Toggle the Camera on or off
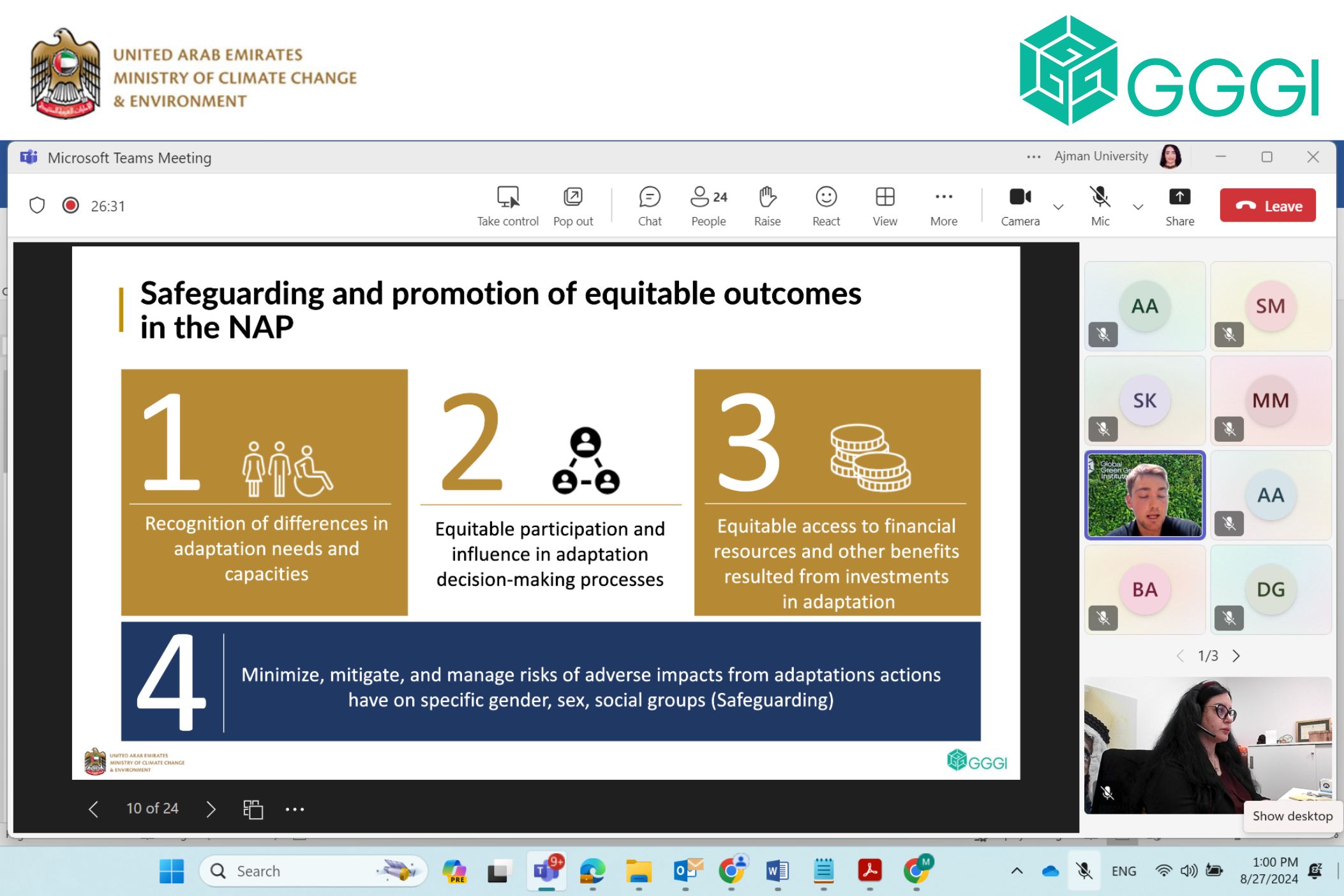1344x896 pixels. (x=1019, y=205)
